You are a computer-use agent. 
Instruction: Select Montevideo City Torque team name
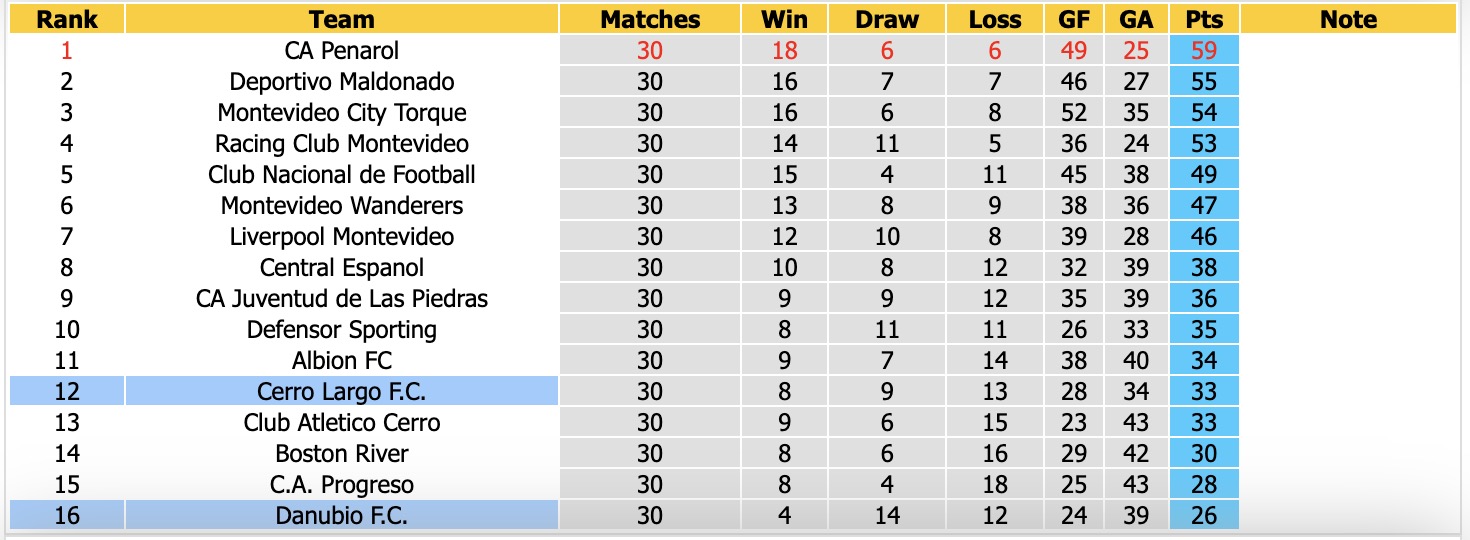[x=342, y=112]
